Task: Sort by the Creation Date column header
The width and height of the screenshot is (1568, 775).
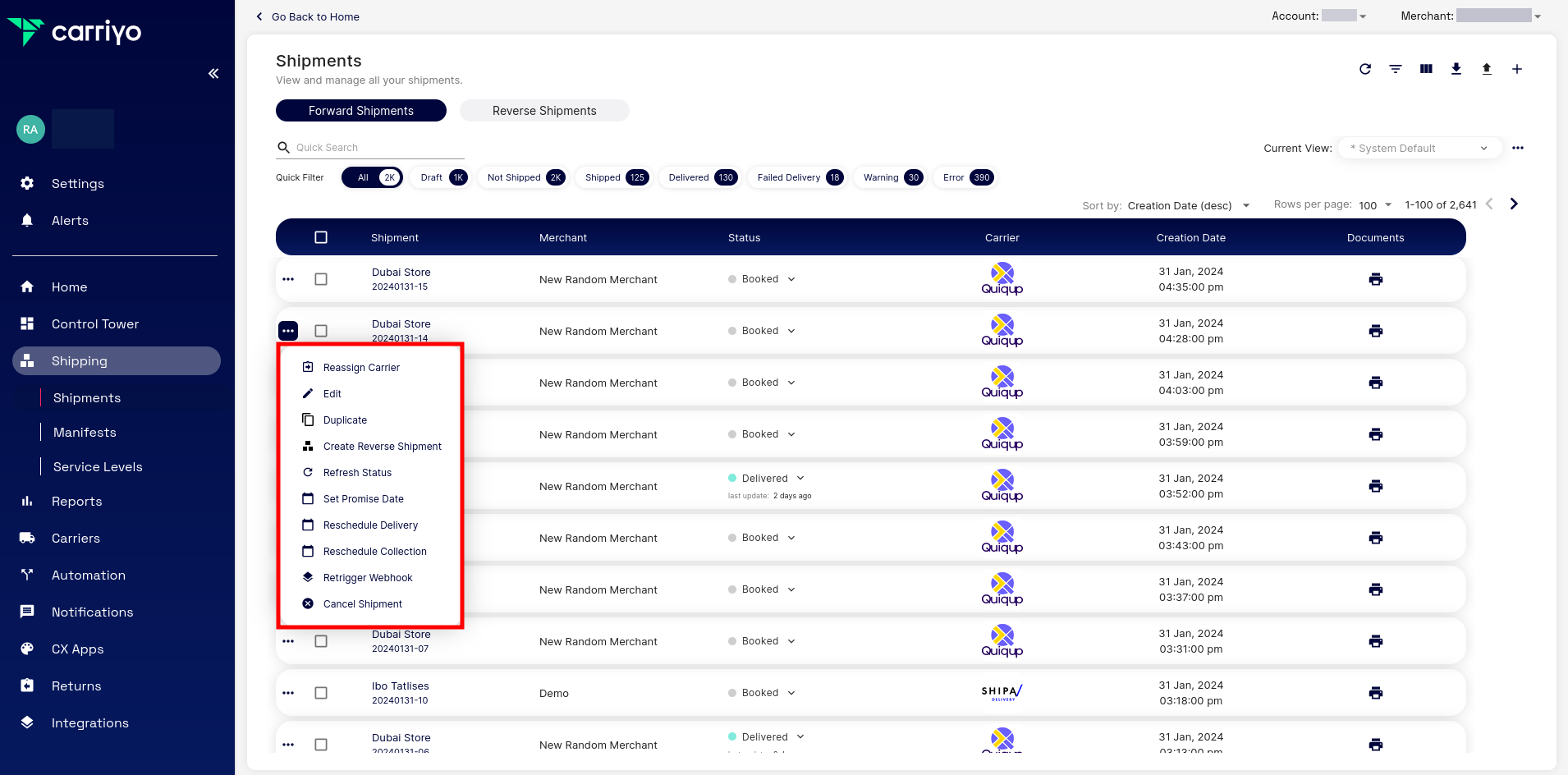Action: click(x=1190, y=237)
